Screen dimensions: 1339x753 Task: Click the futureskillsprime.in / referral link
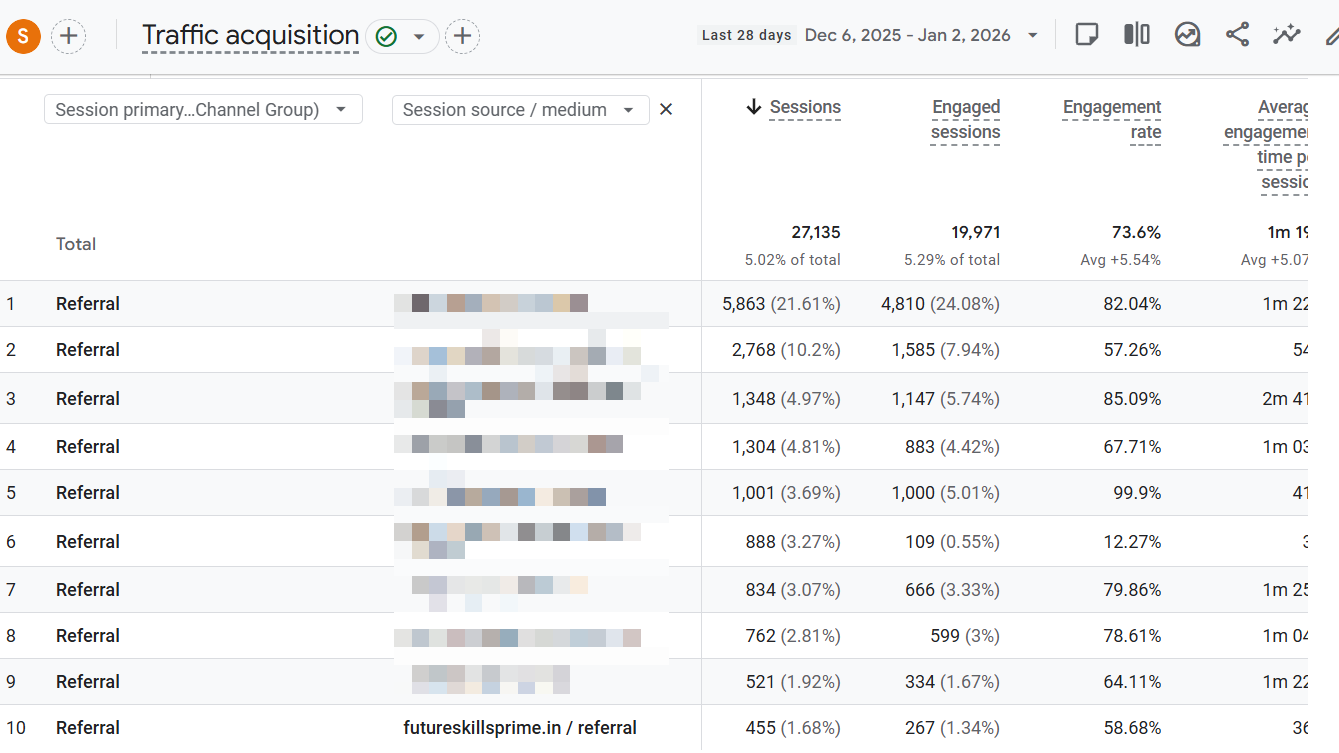(520, 727)
